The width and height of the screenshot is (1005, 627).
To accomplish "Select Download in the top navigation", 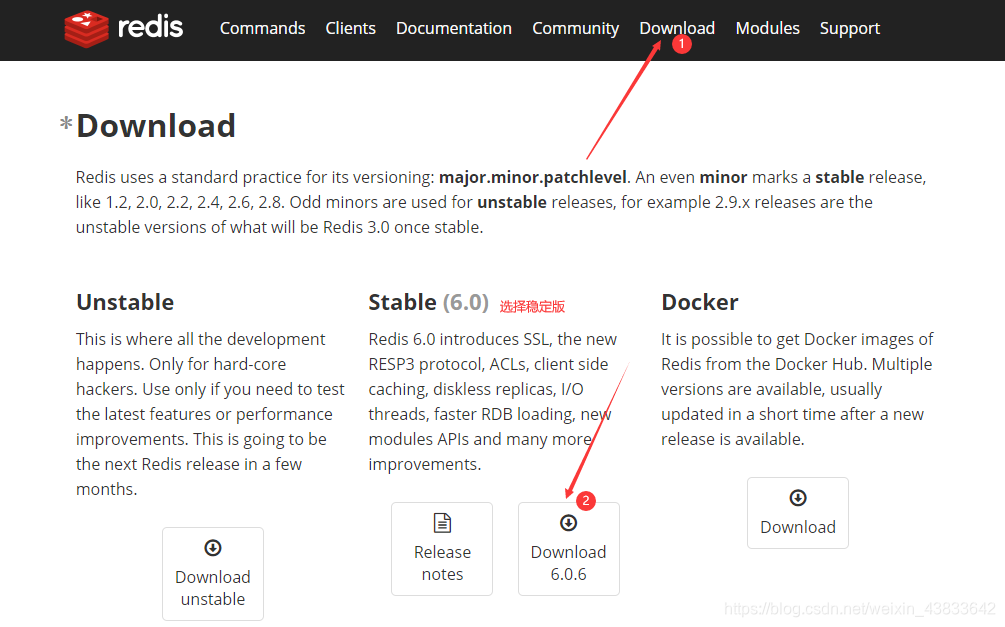I will tap(677, 28).
